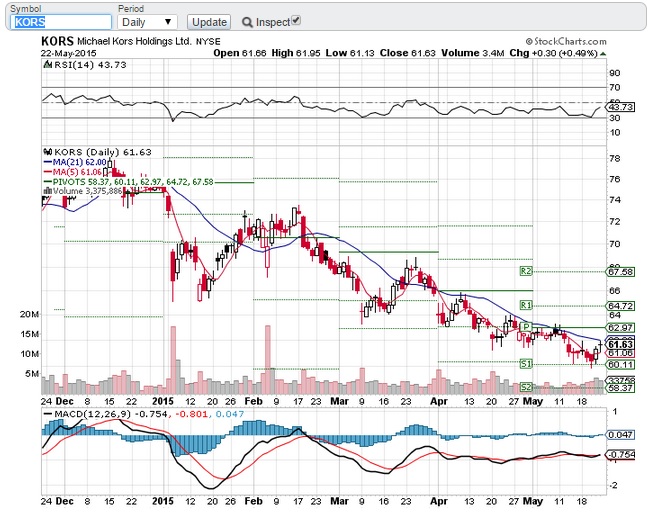Click the RSI 43.73 value tag
652x512 pixels.
[620, 107]
